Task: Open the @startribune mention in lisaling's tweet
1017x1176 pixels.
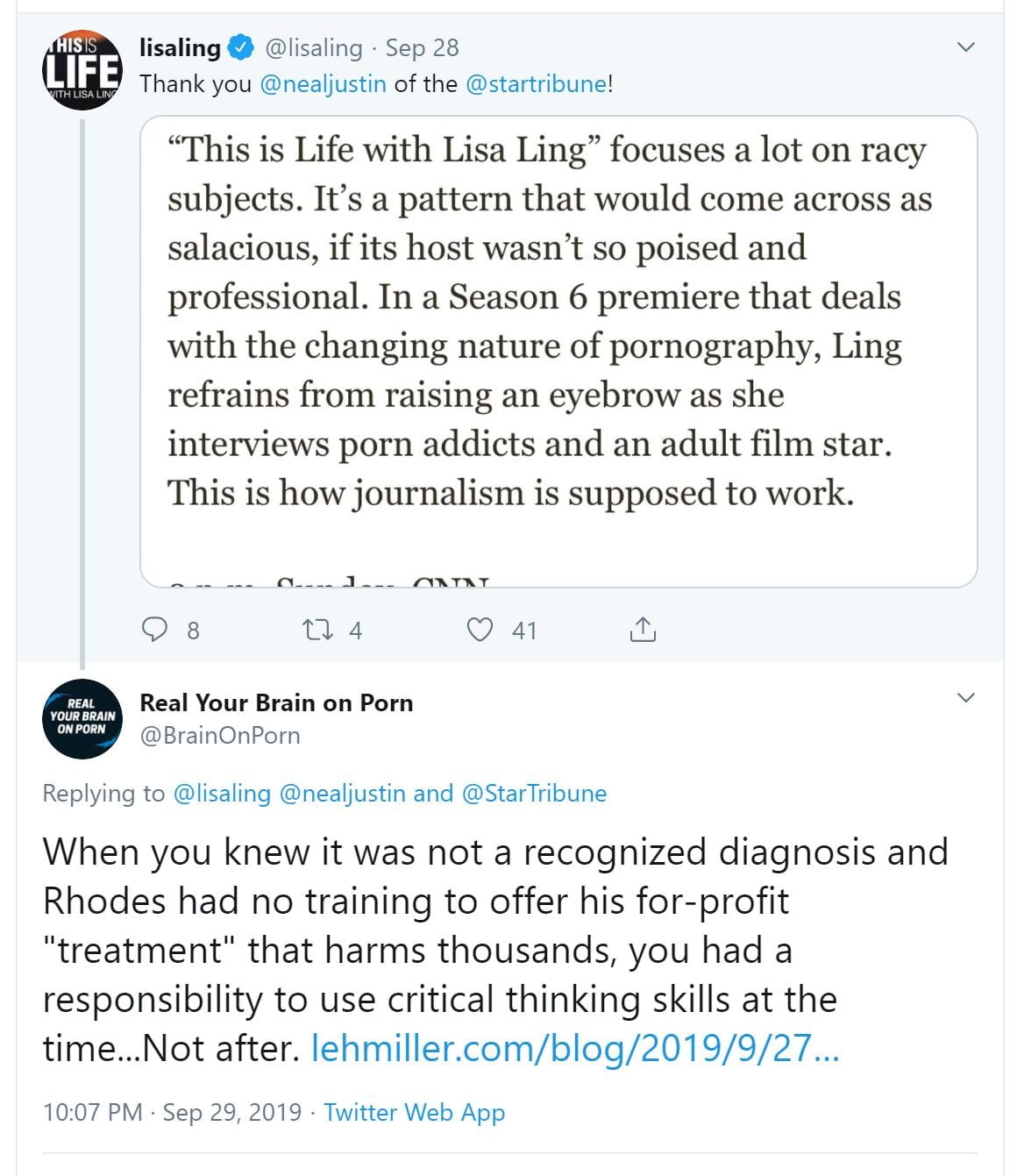Action: click(x=537, y=84)
